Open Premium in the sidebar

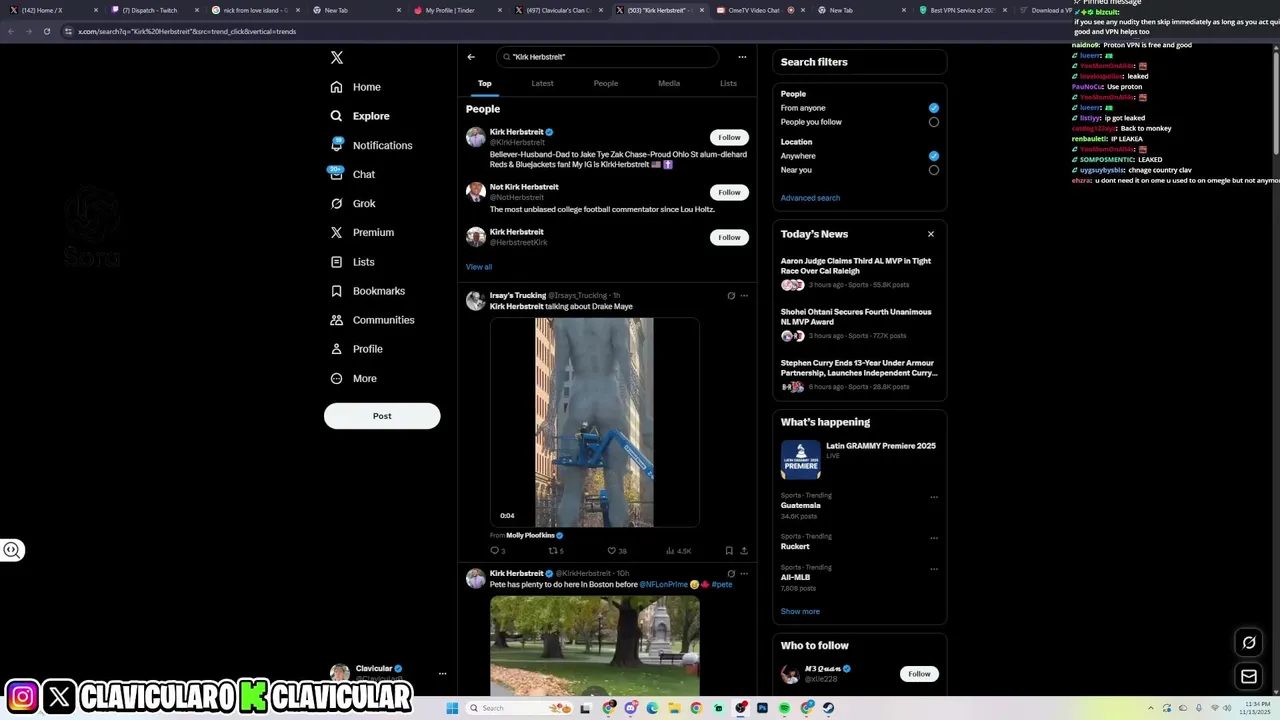point(361,232)
